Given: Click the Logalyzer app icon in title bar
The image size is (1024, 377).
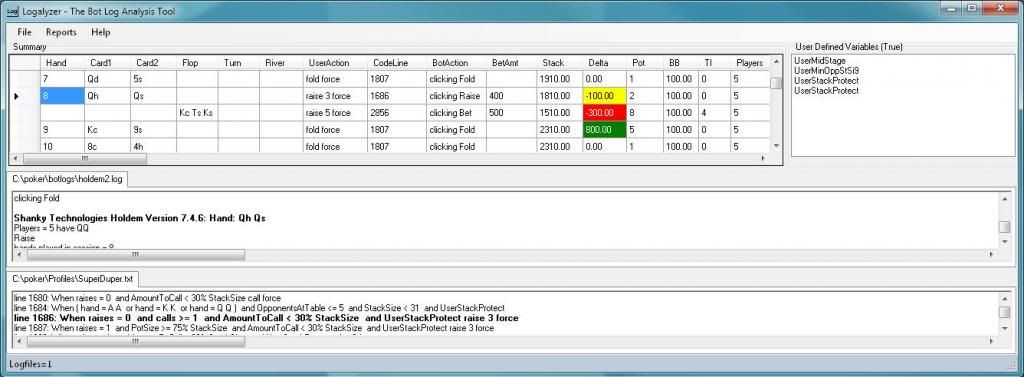Looking at the screenshot, I should (x=12, y=11).
